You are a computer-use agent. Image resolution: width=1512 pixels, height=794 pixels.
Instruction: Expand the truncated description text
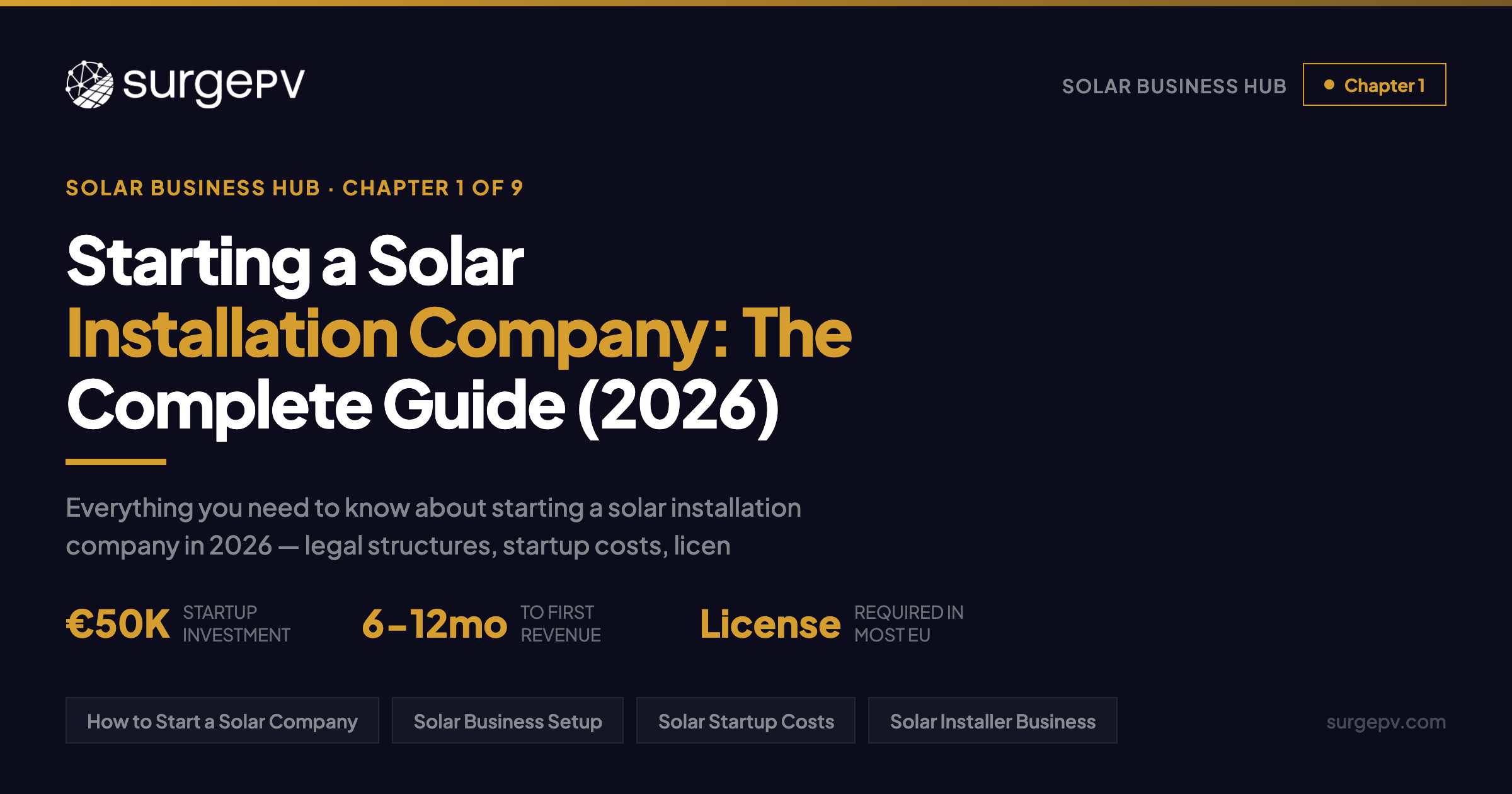click(435, 527)
